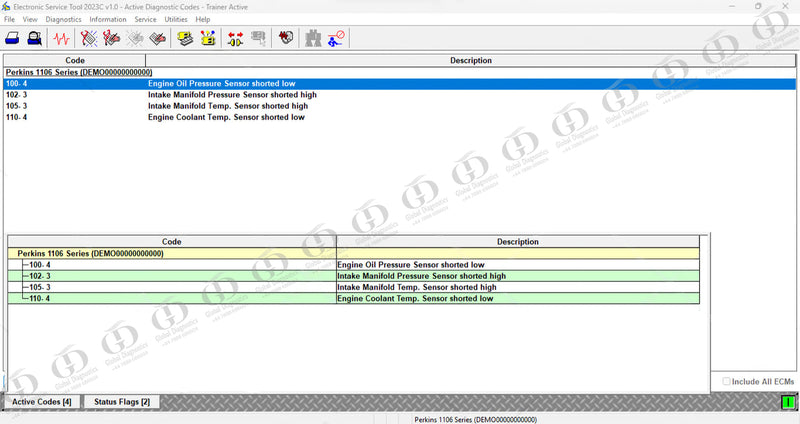This screenshot has height=424, width=800.
Task: Click the upper Description column header
Action: (x=470, y=60)
